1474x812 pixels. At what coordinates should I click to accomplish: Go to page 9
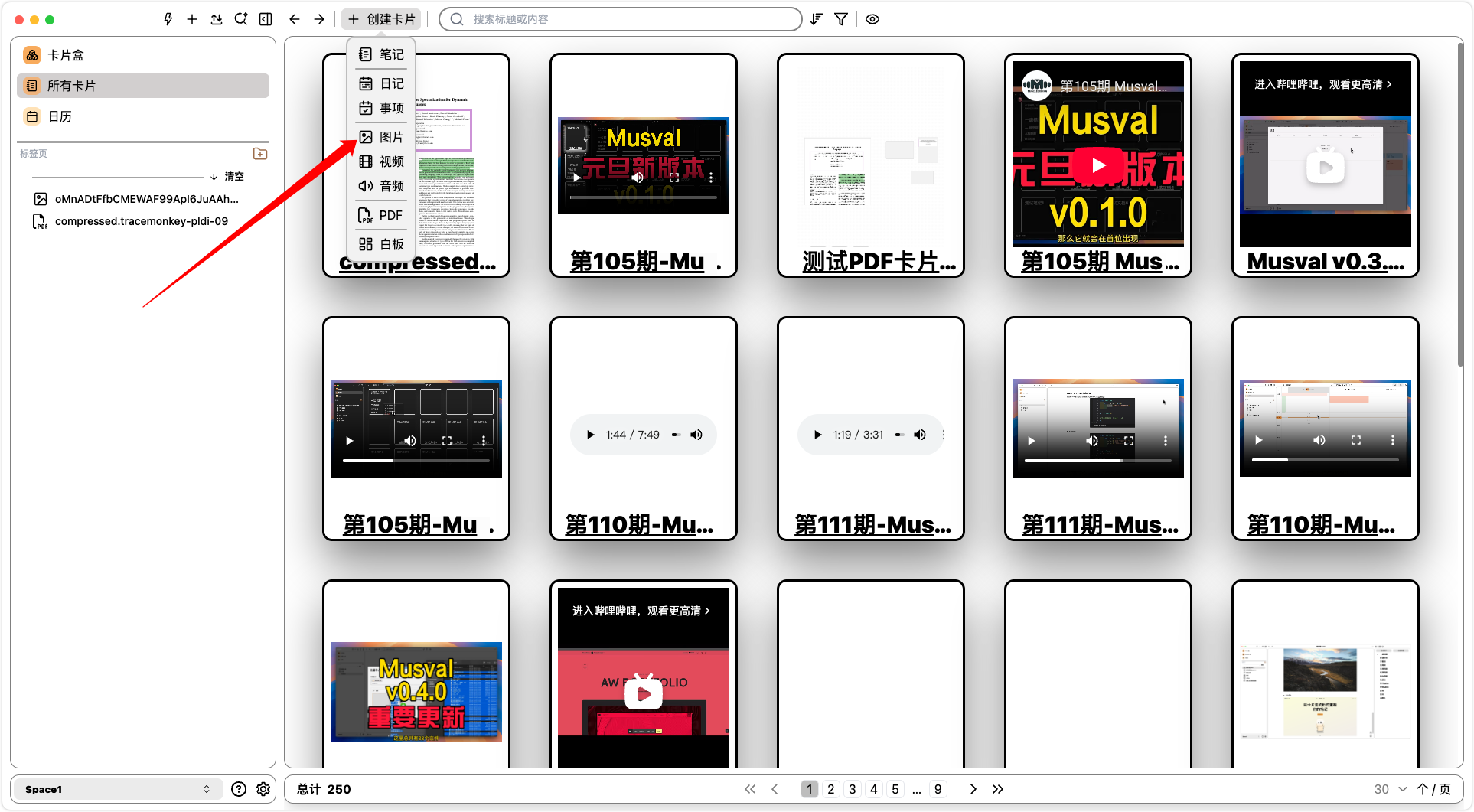pyautogui.click(x=938, y=789)
